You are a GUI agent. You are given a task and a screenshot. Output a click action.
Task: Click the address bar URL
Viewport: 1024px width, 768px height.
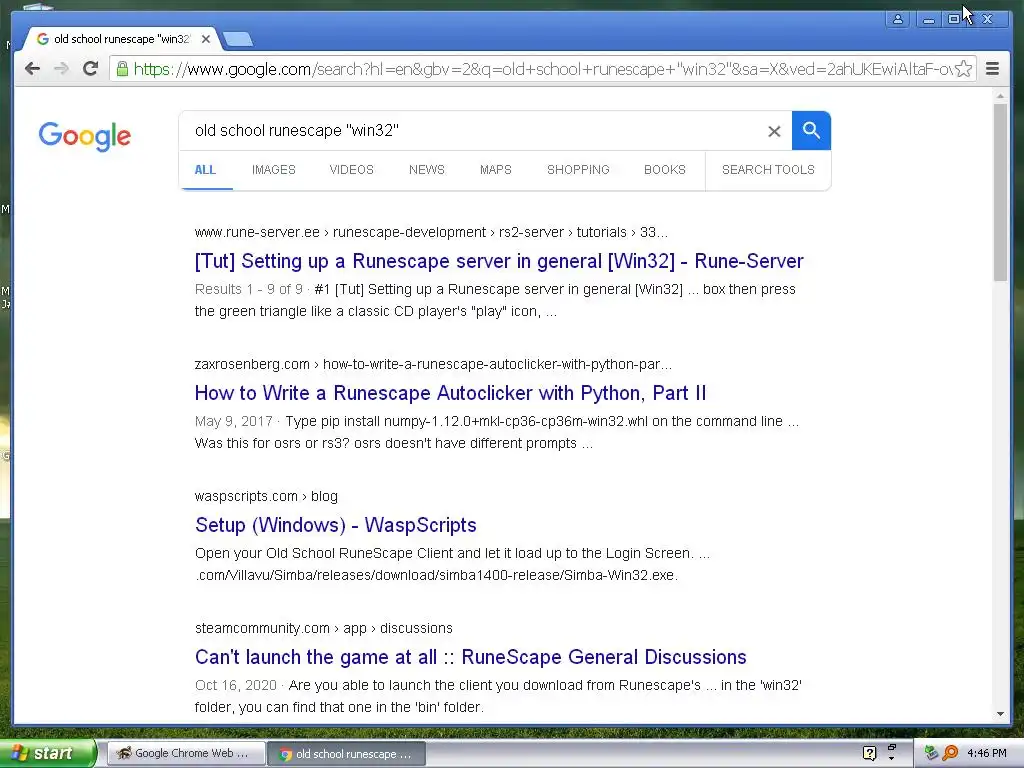pyautogui.click(x=542, y=69)
